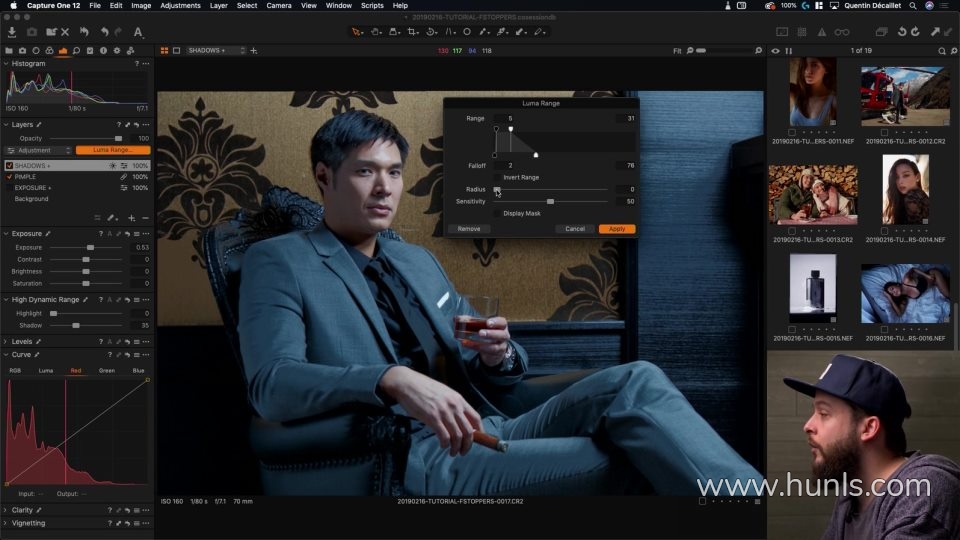Click the Sensitivity slider handle

pos(550,201)
